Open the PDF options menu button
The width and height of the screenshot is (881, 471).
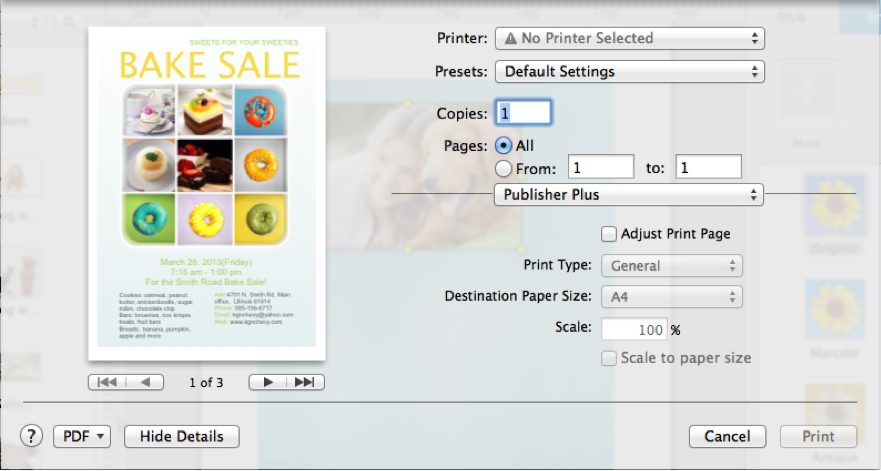[84, 436]
